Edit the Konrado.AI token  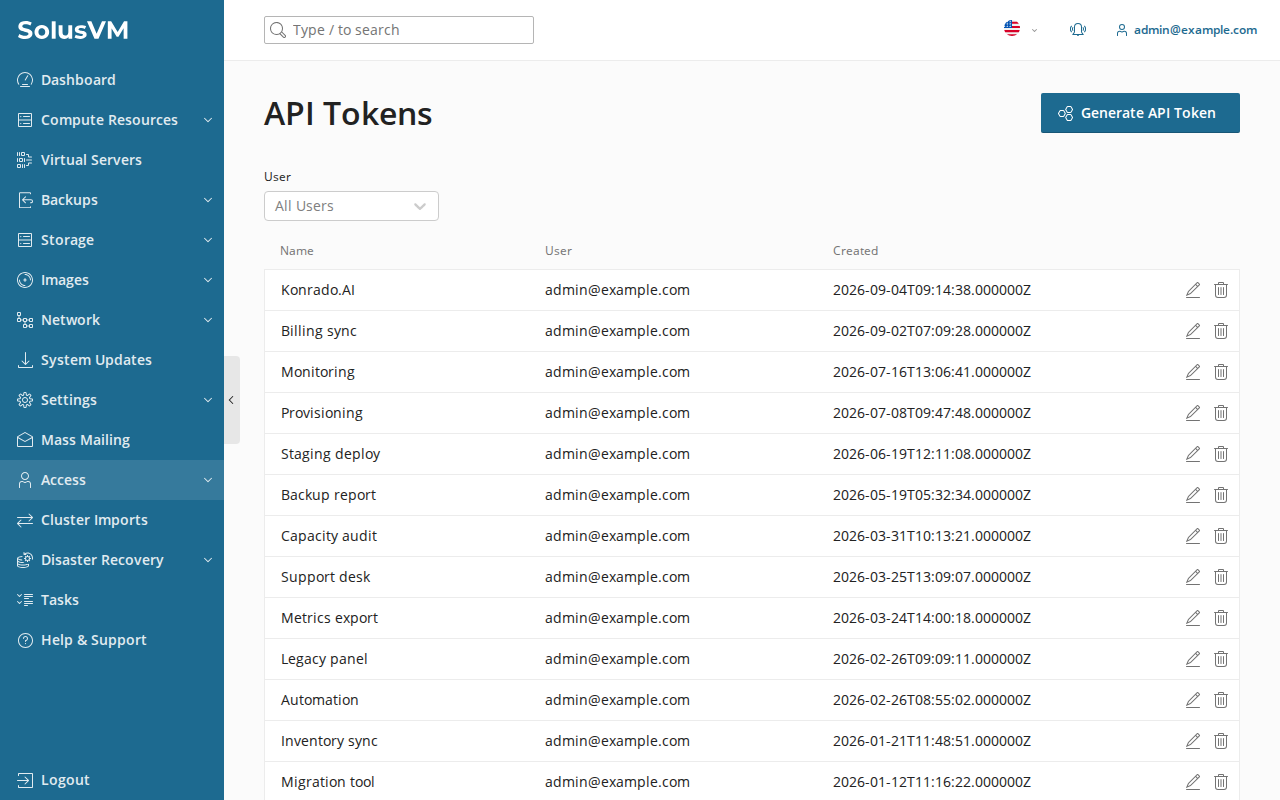tap(1192, 290)
